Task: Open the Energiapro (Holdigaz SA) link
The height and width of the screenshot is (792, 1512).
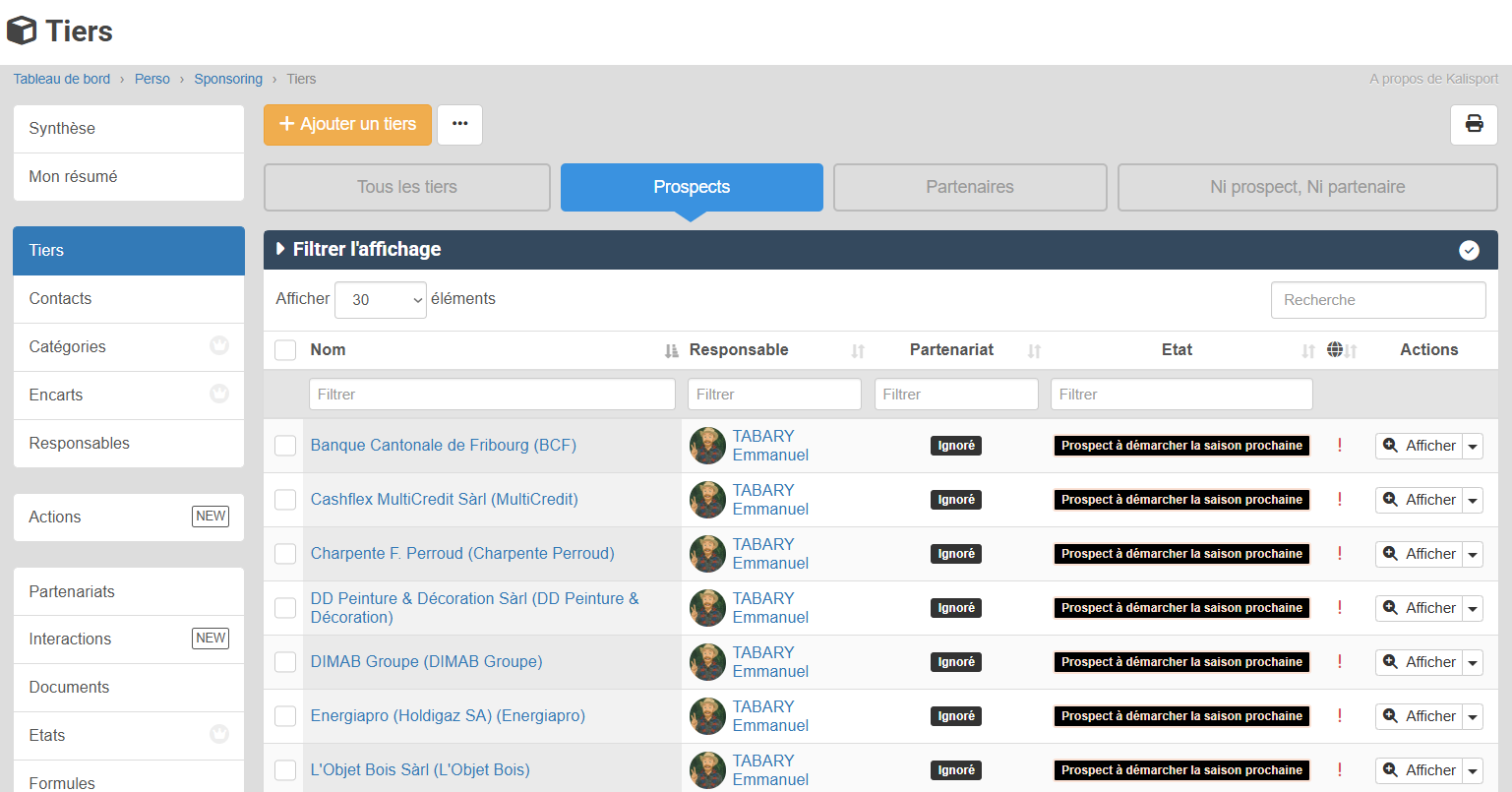Action: tap(448, 715)
